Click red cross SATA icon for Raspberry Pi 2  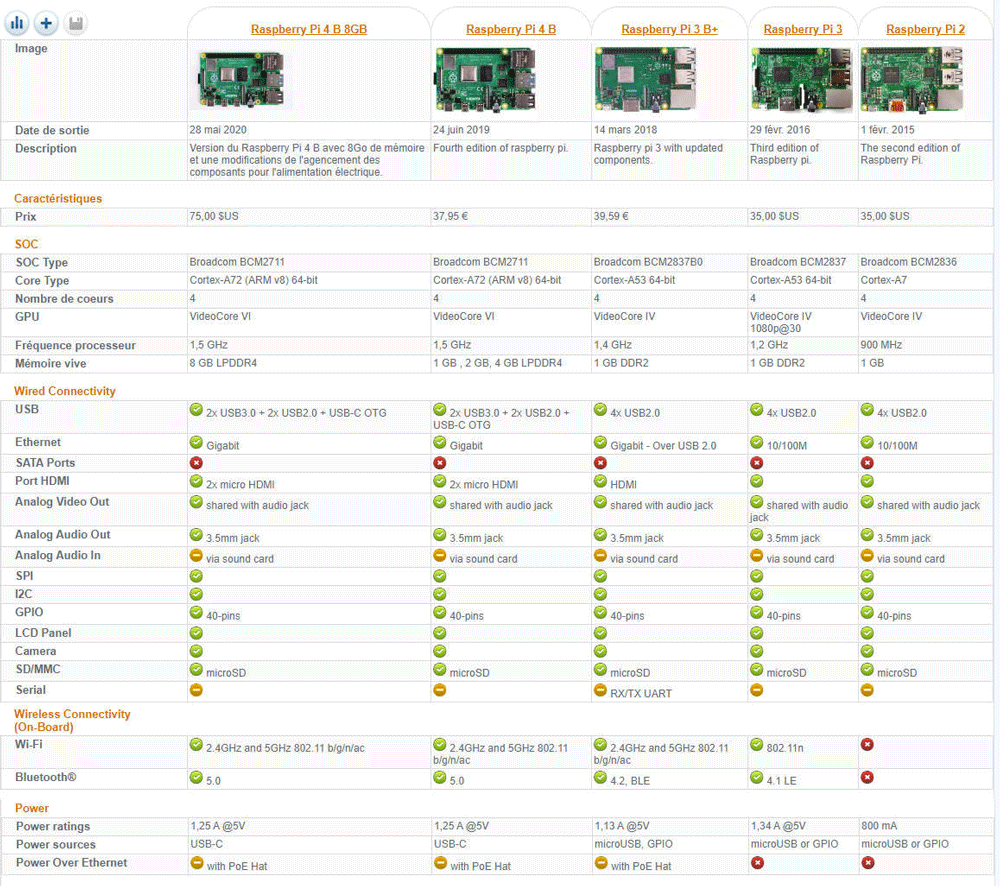point(867,463)
